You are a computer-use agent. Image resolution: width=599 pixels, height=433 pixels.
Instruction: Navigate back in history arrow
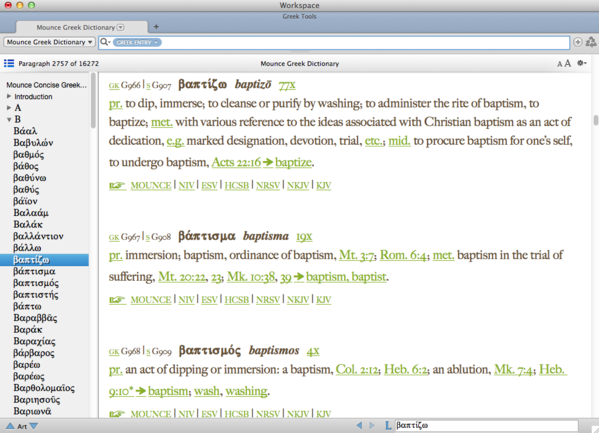pyautogui.click(x=359, y=425)
